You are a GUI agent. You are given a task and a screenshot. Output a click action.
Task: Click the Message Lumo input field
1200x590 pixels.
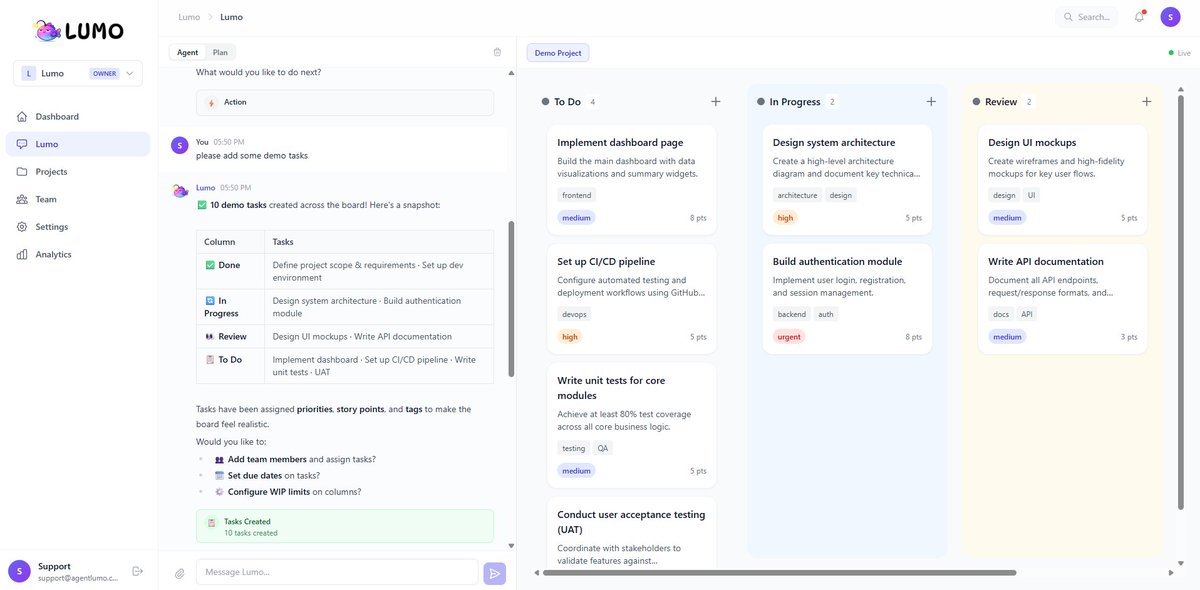337,572
